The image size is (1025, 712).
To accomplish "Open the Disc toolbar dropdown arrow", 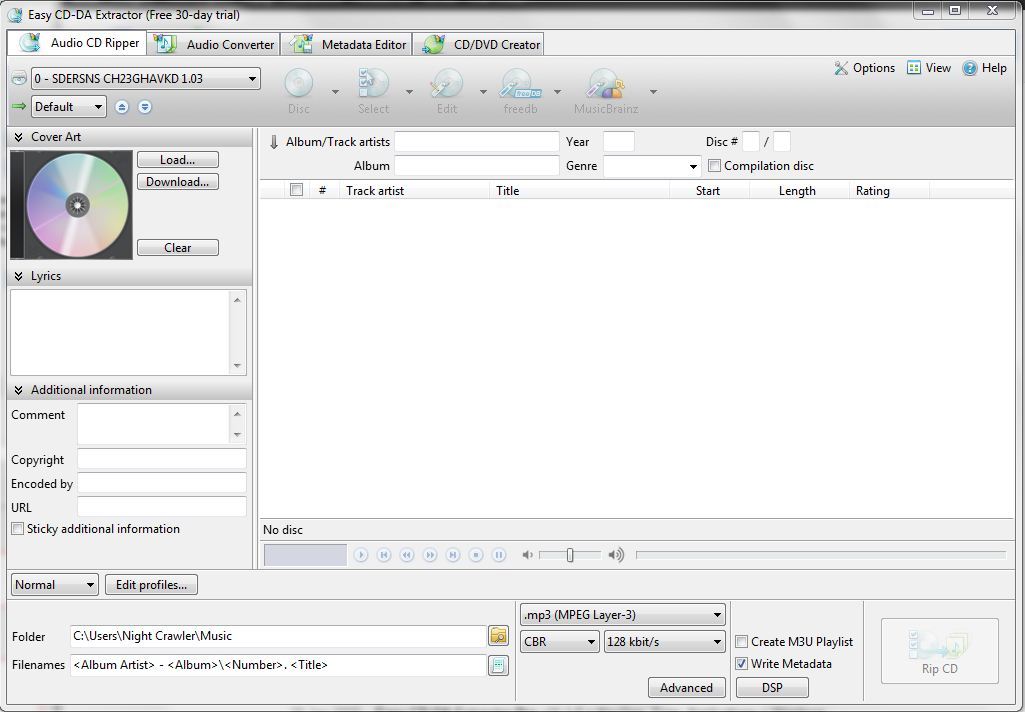I will point(335,92).
